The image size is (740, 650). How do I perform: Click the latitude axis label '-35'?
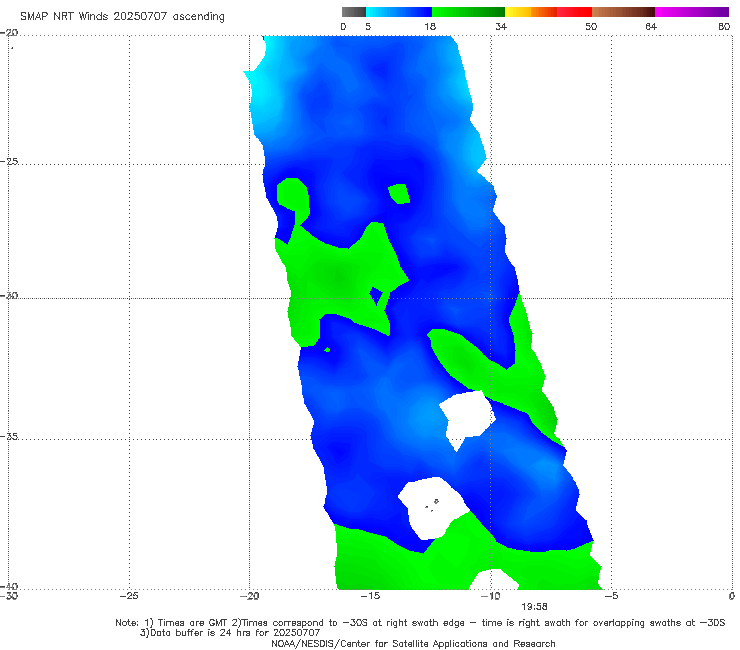[9, 436]
